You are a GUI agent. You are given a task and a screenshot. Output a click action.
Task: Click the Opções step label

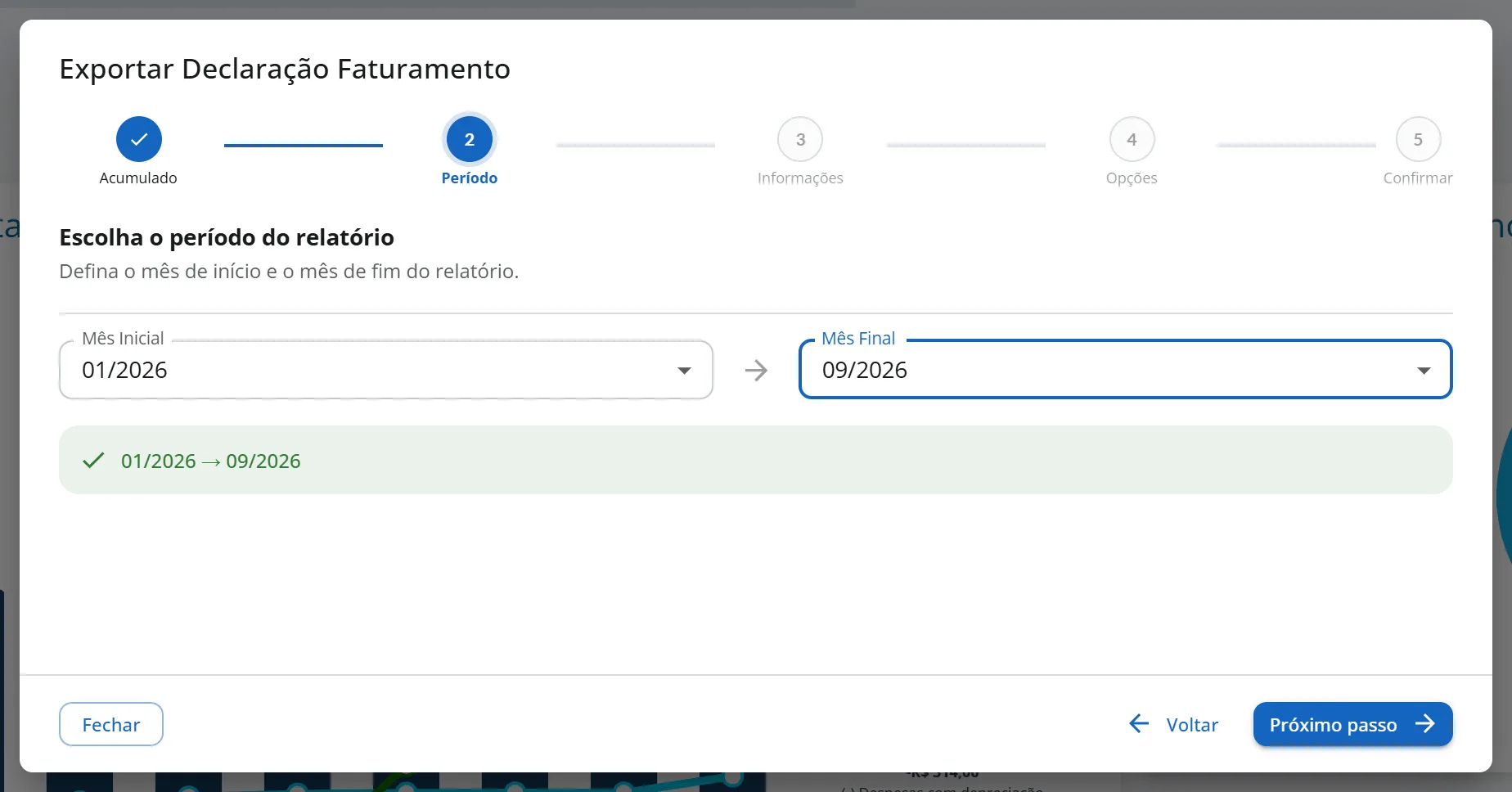(x=1132, y=178)
